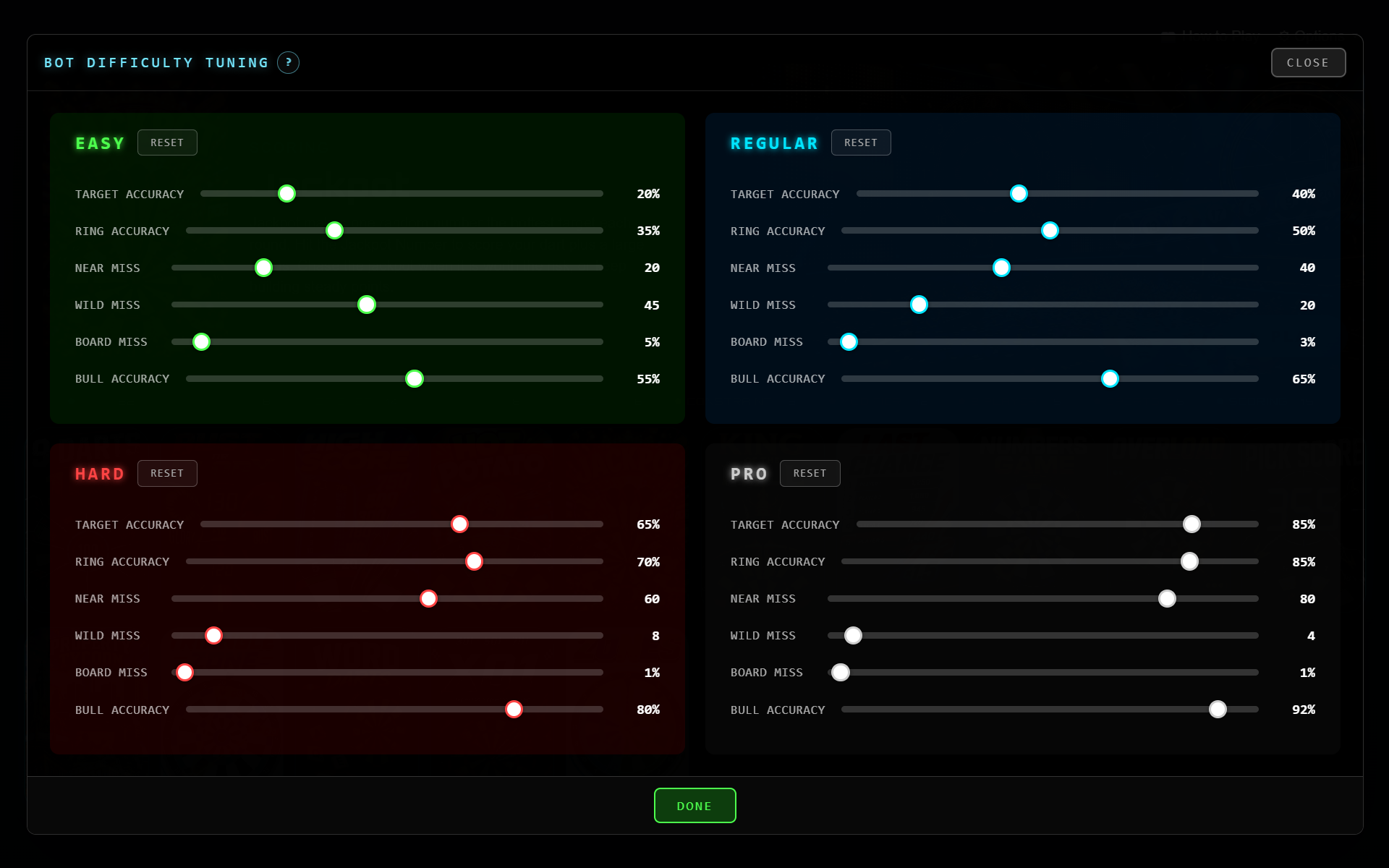Click the Easy Wild Miss value 45
The height and width of the screenshot is (868, 1389).
(x=652, y=305)
